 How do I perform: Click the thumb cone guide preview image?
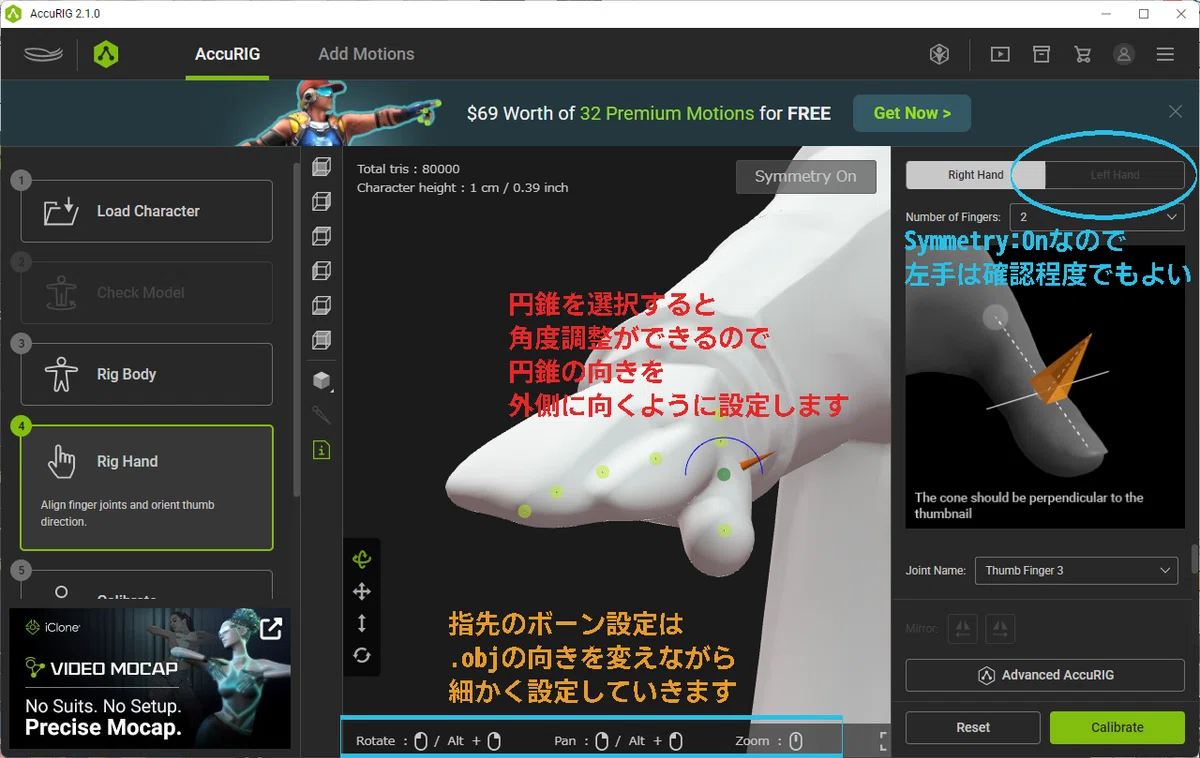tap(1045, 388)
